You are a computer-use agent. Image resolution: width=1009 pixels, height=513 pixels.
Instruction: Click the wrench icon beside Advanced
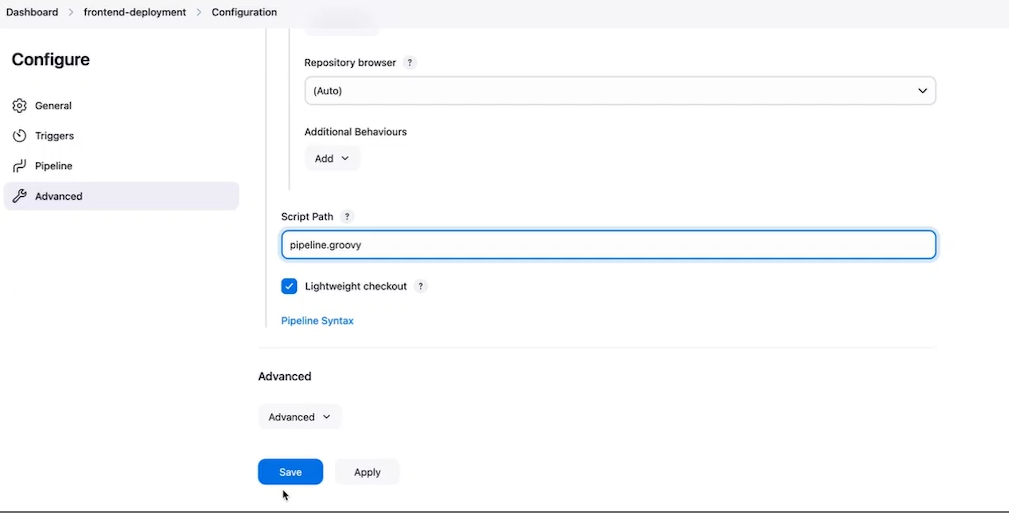[x=19, y=197]
